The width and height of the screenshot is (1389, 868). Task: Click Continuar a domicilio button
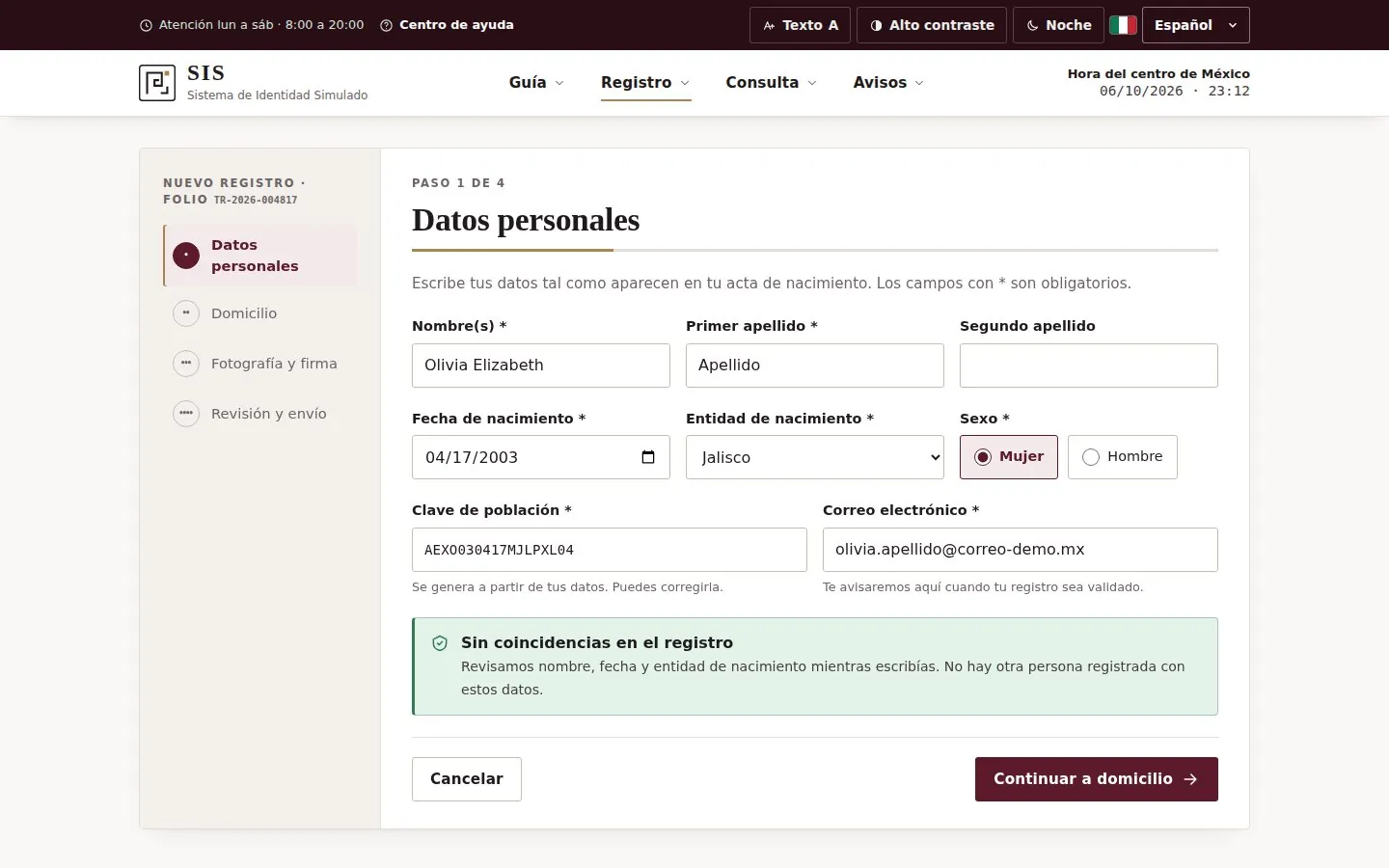(x=1097, y=779)
